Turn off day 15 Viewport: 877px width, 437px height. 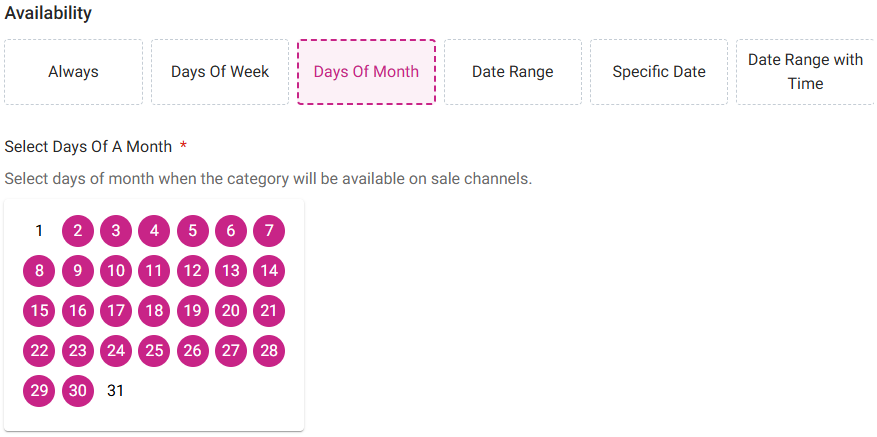coord(39,311)
